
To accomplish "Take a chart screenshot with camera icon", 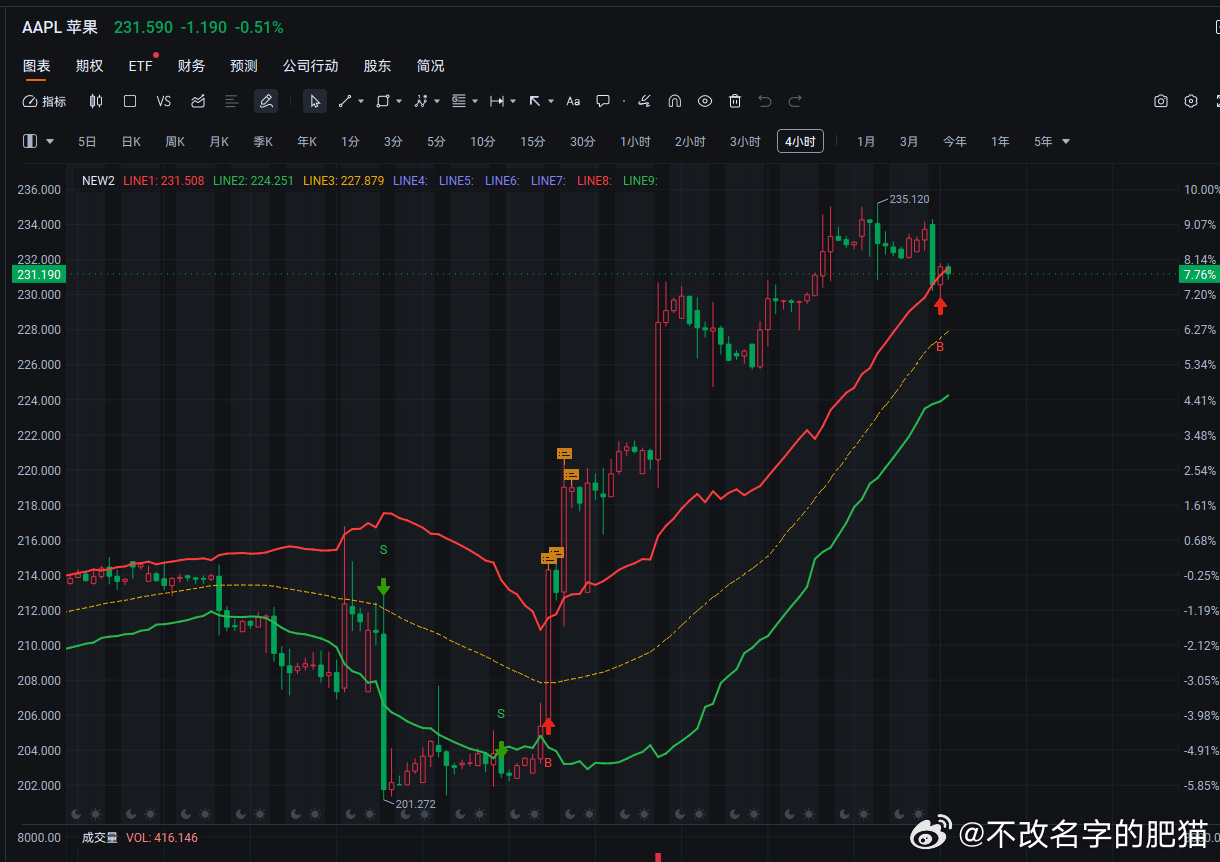I will (1161, 101).
